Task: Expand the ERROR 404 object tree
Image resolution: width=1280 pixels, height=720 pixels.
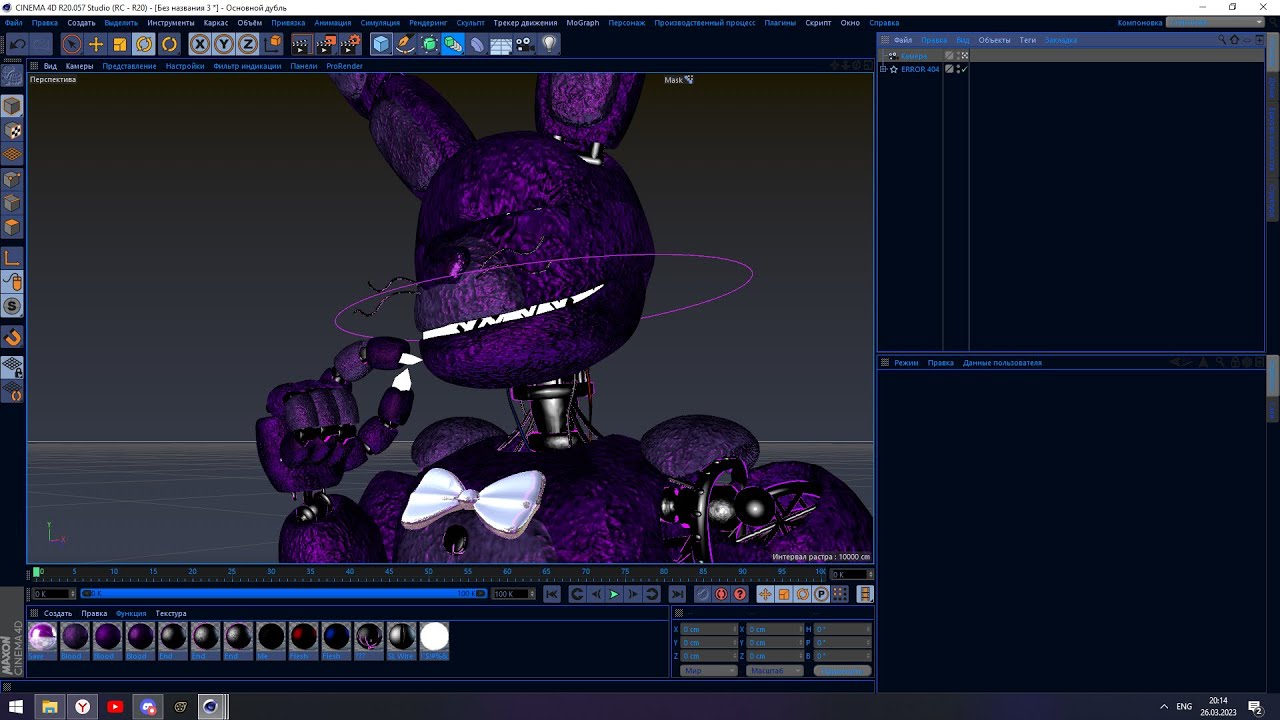Action: 883,69
